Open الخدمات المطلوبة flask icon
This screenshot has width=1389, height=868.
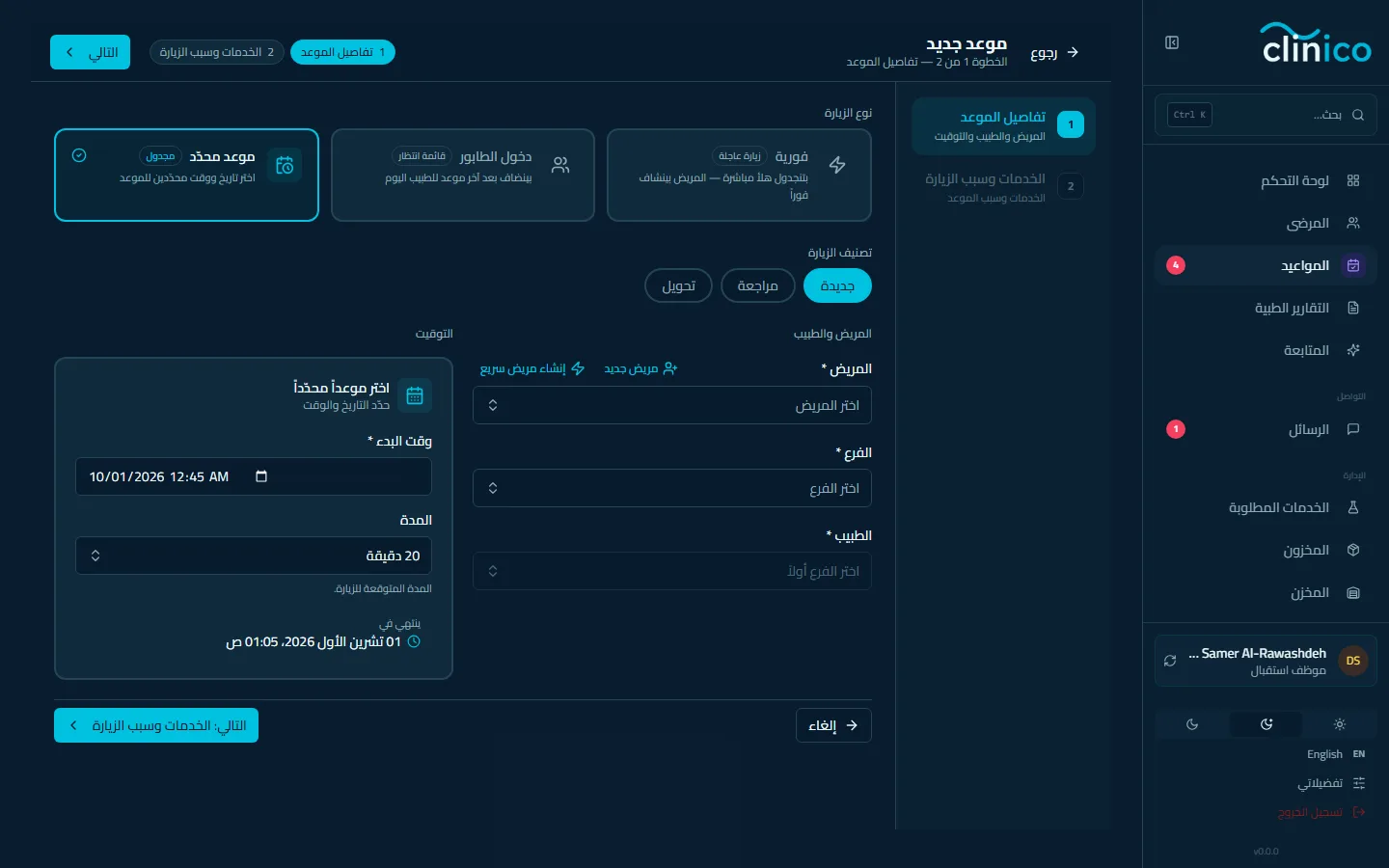pos(1353,507)
